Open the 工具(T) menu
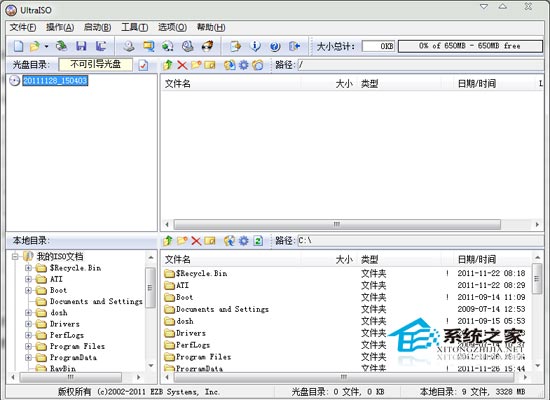 point(135,27)
